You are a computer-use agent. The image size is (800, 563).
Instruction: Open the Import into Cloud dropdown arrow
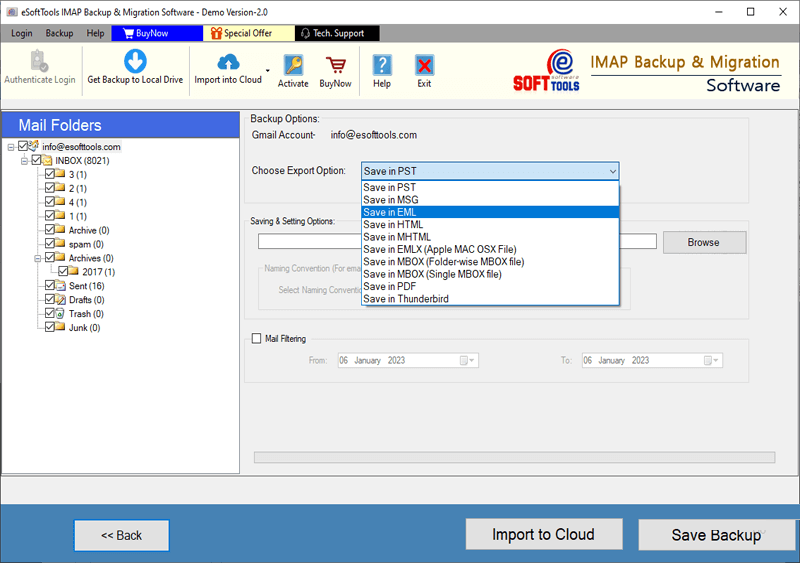pos(268,70)
